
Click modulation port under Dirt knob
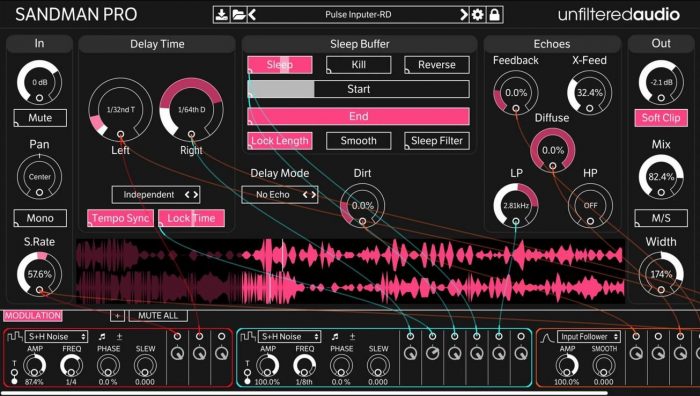(362, 221)
